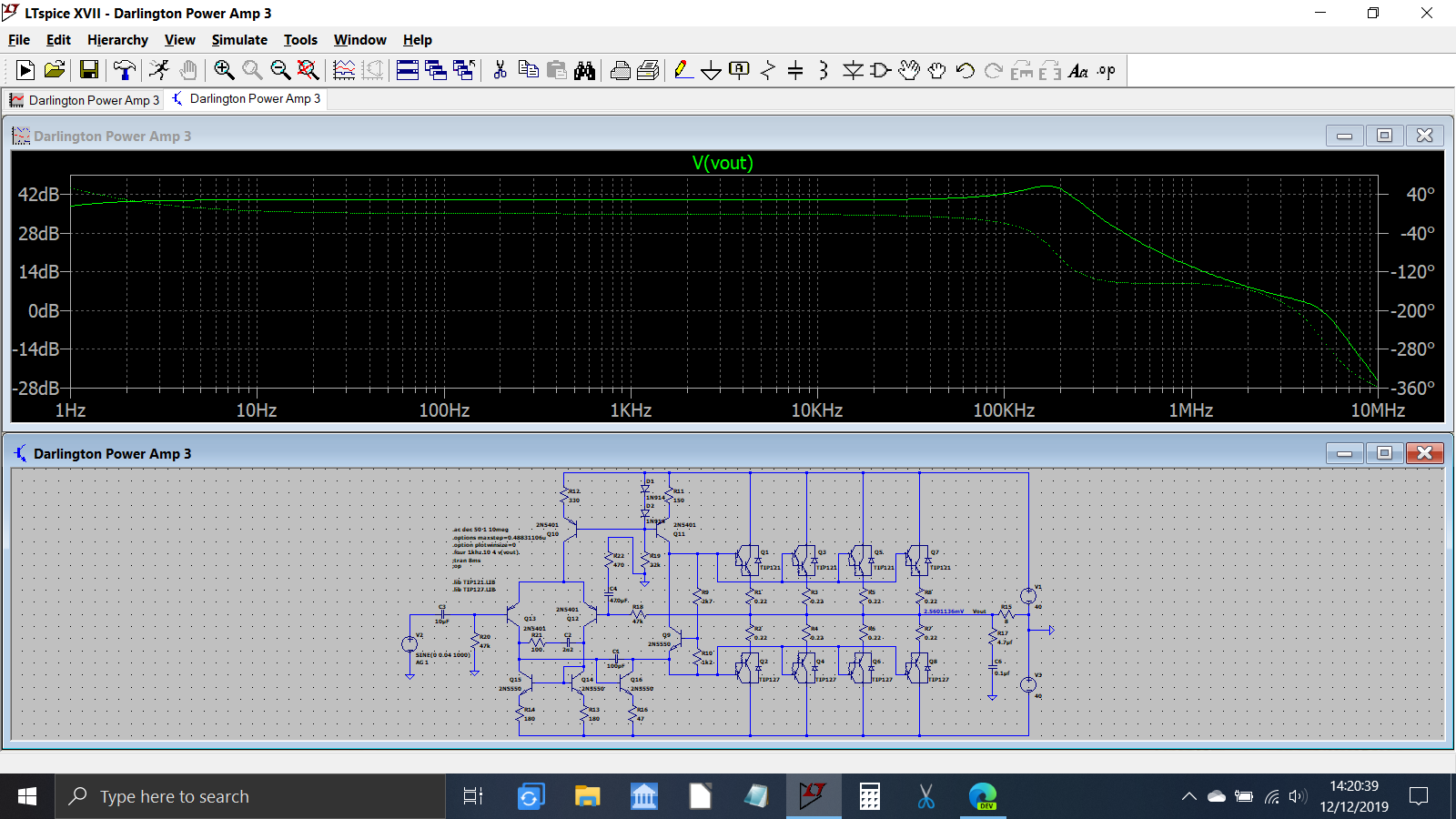This screenshot has width=1456, height=819.
Task: Click the Zoom Full Extents icon
Action: (x=308, y=70)
